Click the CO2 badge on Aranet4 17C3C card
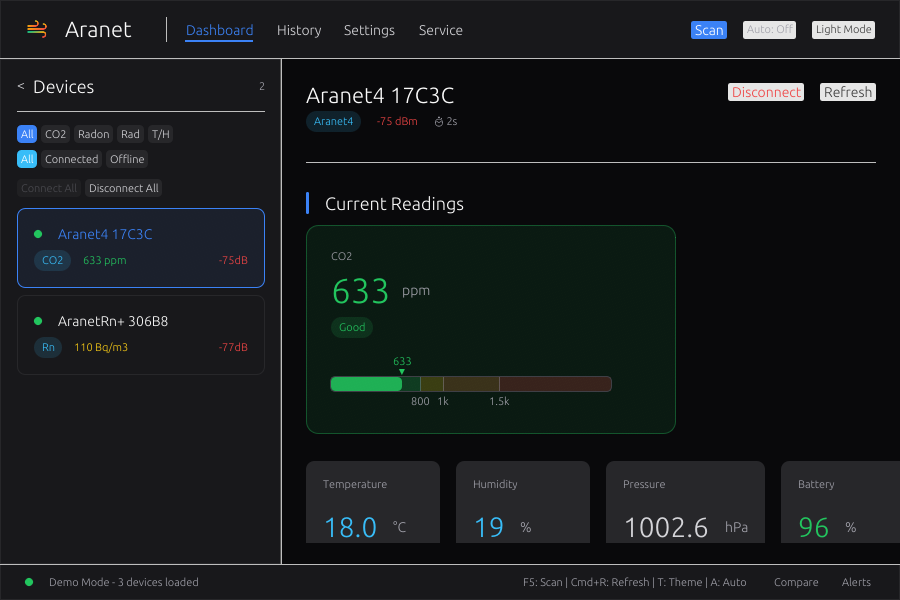 tap(52, 260)
